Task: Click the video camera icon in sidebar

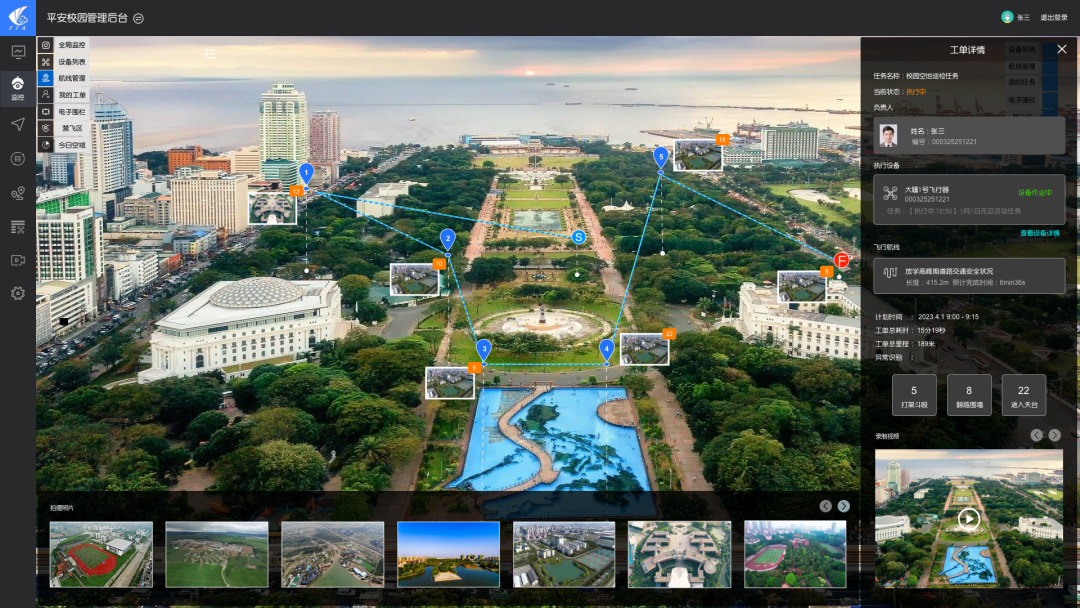Action: [18, 260]
